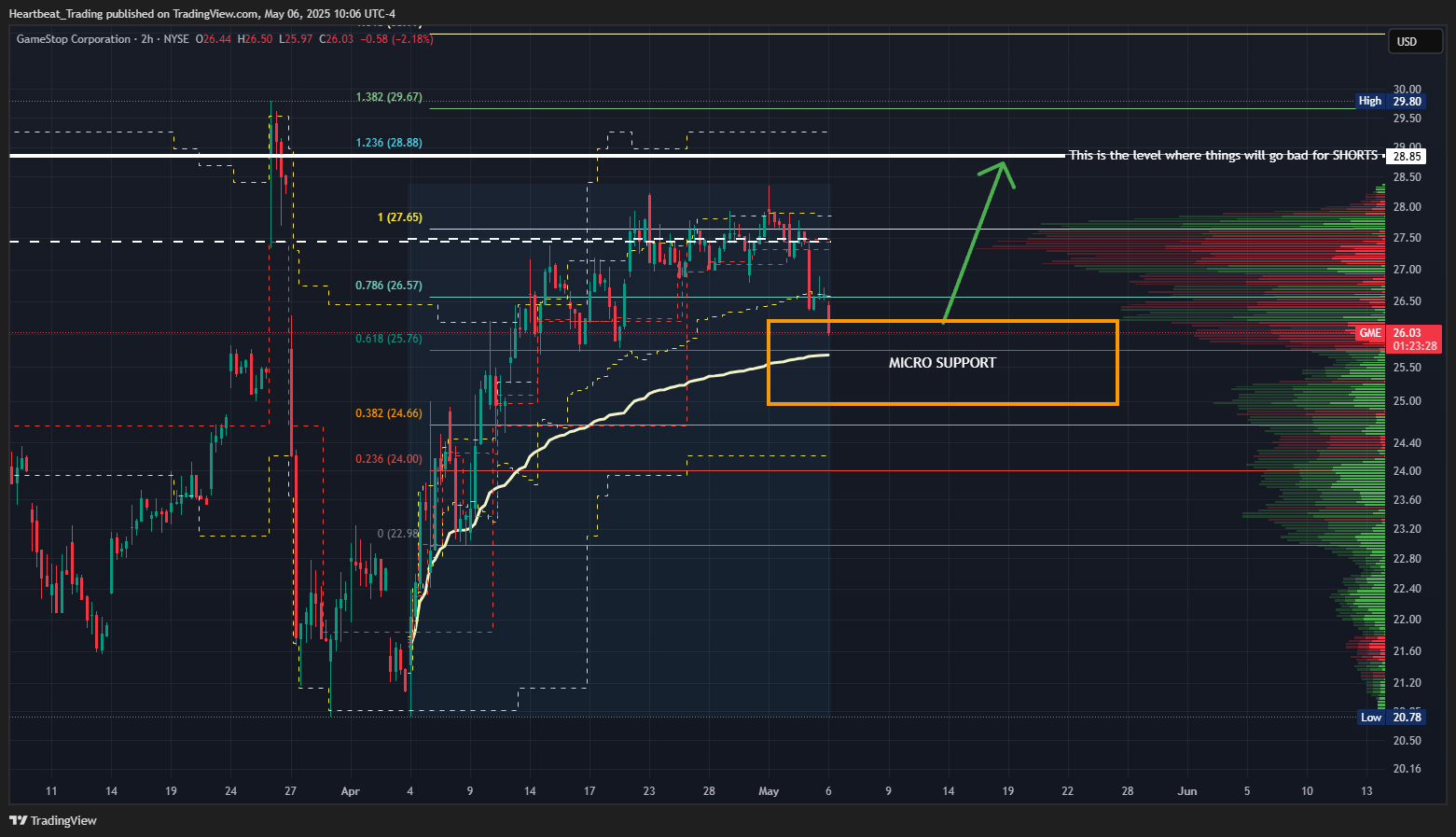Click the low value L25.97
The image size is (1456, 837).
pos(296,39)
